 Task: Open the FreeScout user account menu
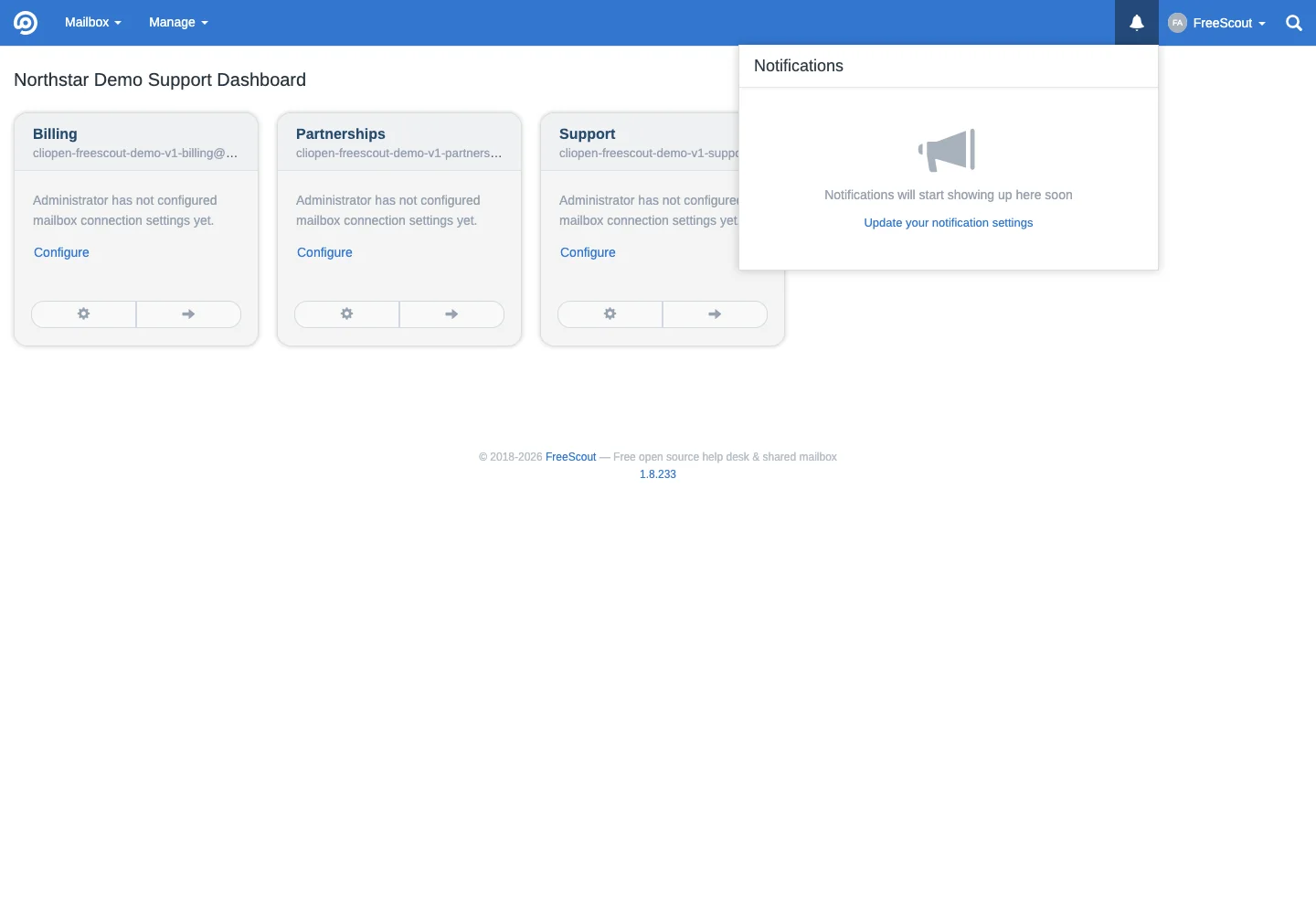1217,23
